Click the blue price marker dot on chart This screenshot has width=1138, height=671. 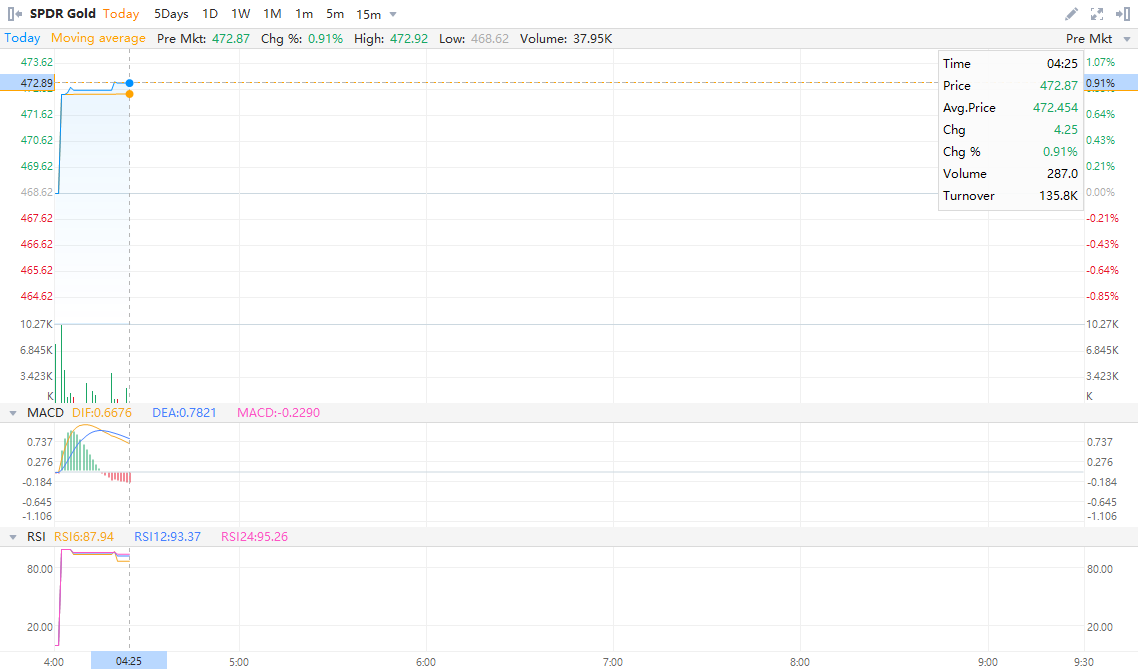(130, 83)
